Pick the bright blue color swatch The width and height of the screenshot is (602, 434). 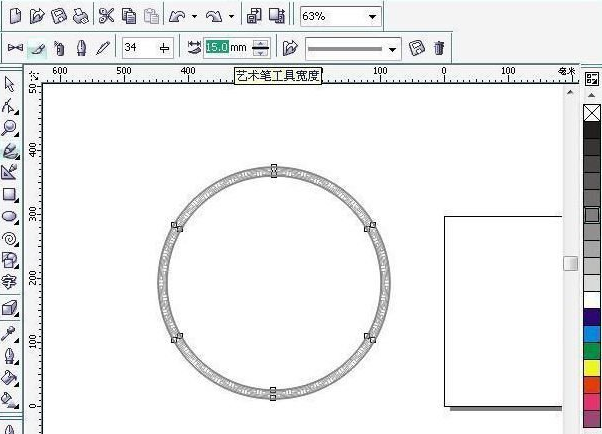pyautogui.click(x=592, y=334)
